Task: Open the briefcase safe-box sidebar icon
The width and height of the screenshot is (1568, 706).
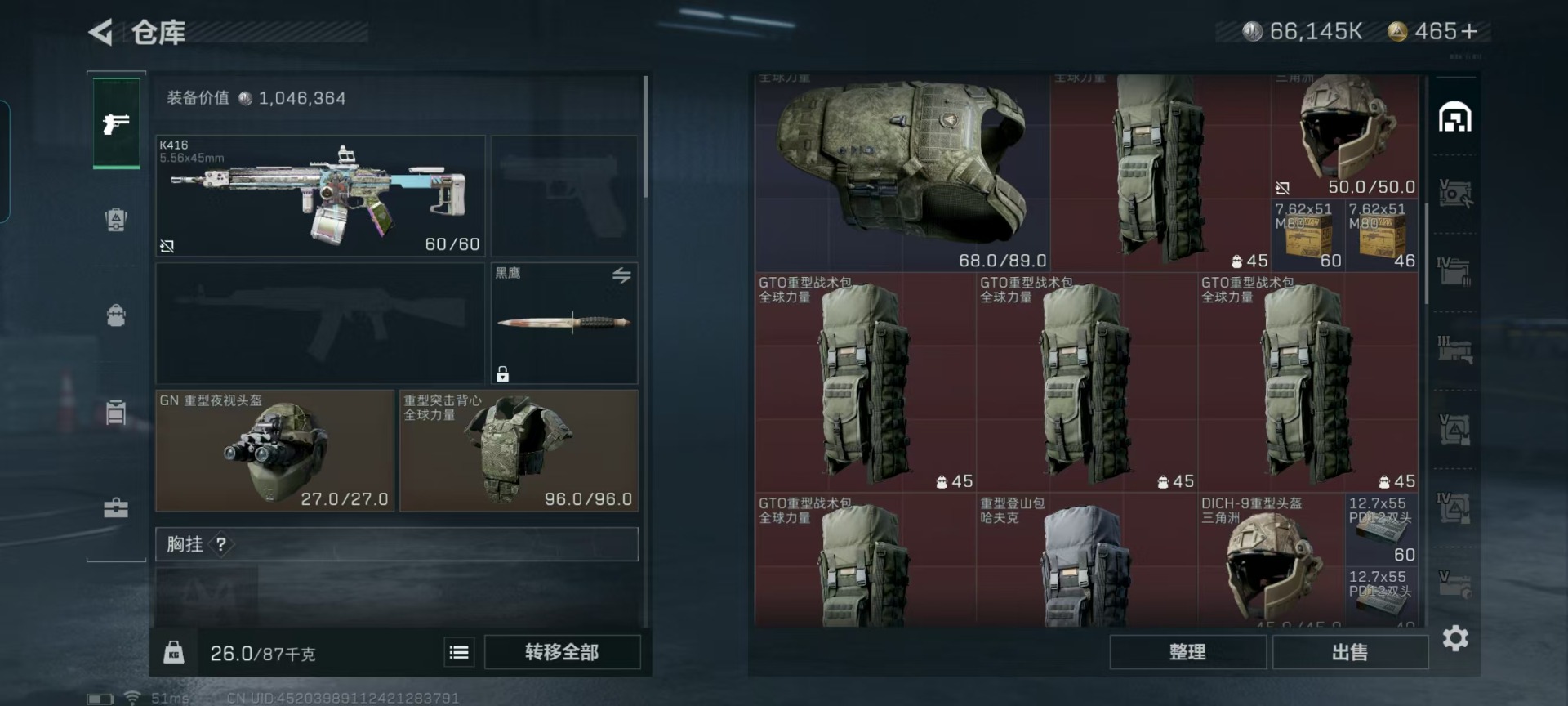Action: pyautogui.click(x=116, y=507)
